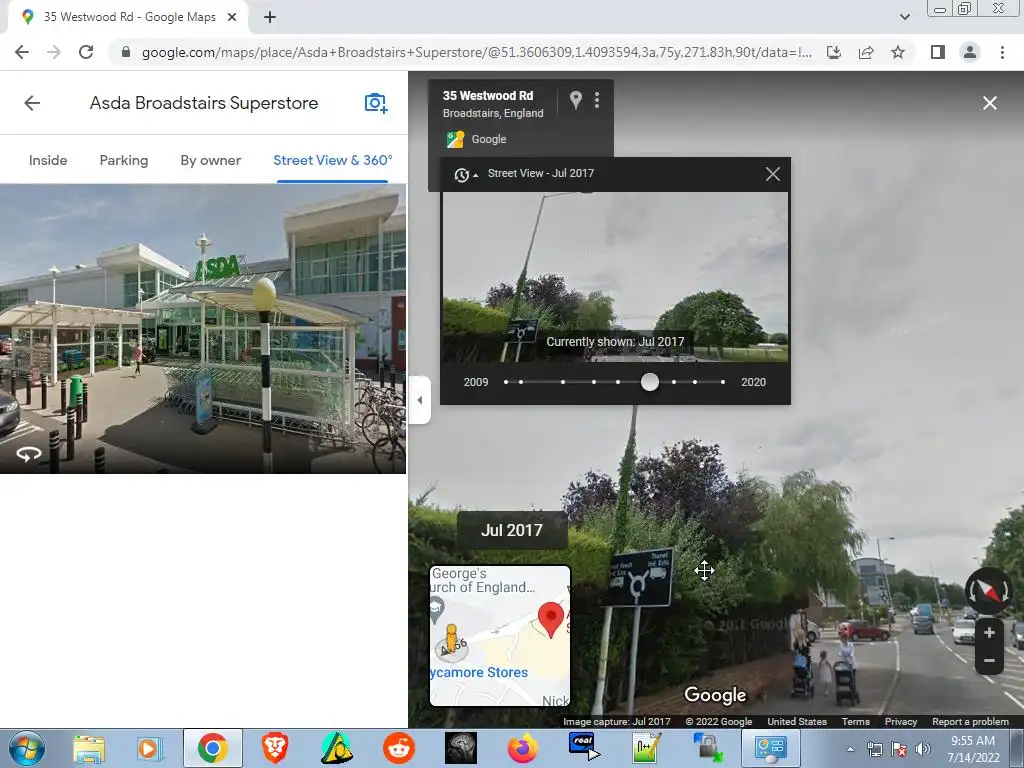Image resolution: width=1024 pixels, height=768 pixels.
Task: Open the browser side panel icon
Action: click(938, 52)
